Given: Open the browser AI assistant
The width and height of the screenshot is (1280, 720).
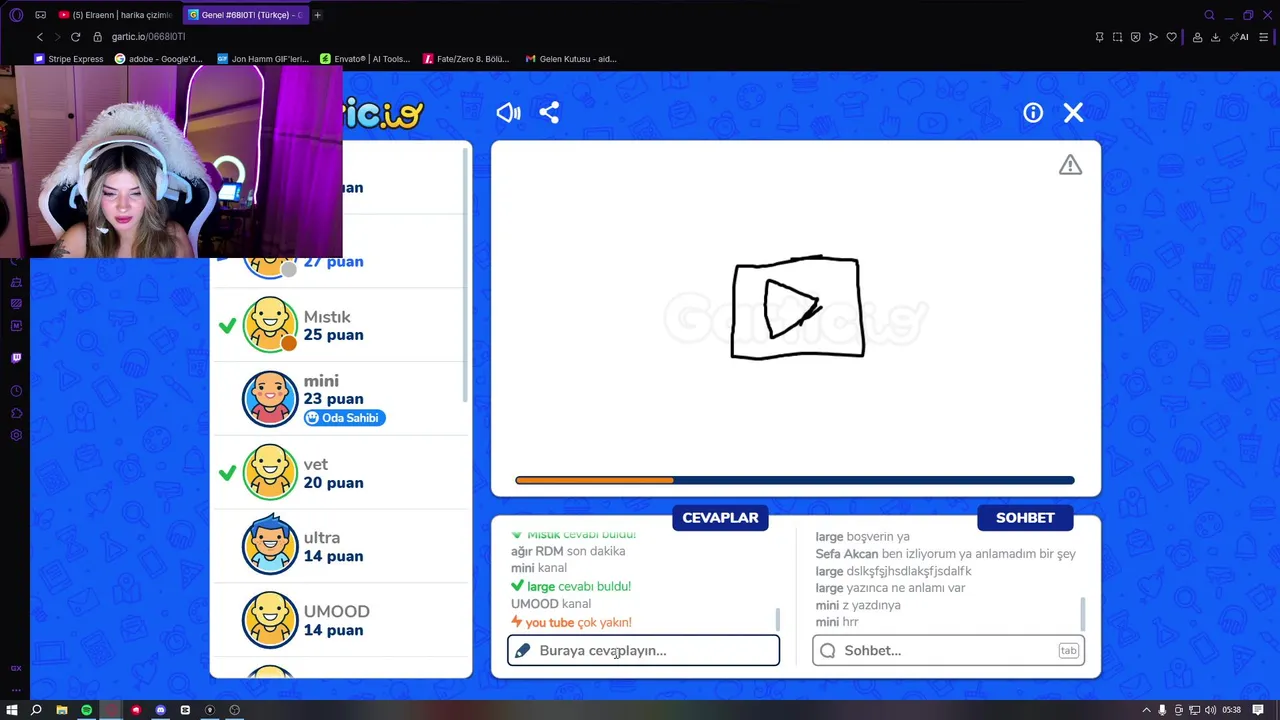Looking at the screenshot, I should [1240, 37].
